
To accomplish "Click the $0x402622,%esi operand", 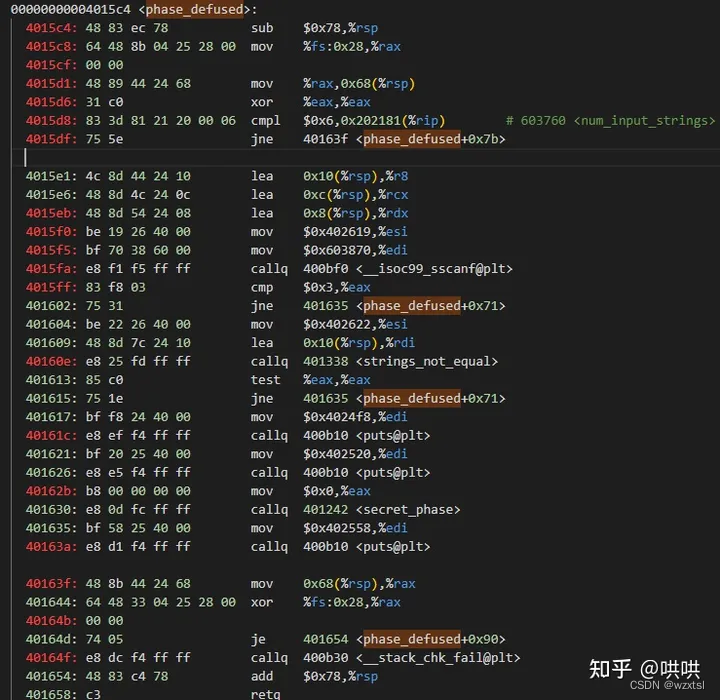I will click(x=355, y=324).
